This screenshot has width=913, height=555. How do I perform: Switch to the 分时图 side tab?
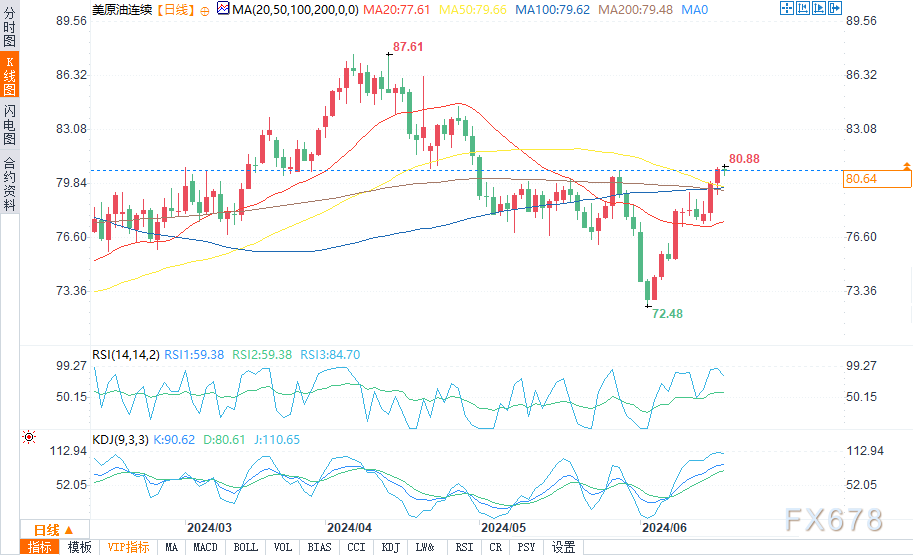pyautogui.click(x=9, y=31)
